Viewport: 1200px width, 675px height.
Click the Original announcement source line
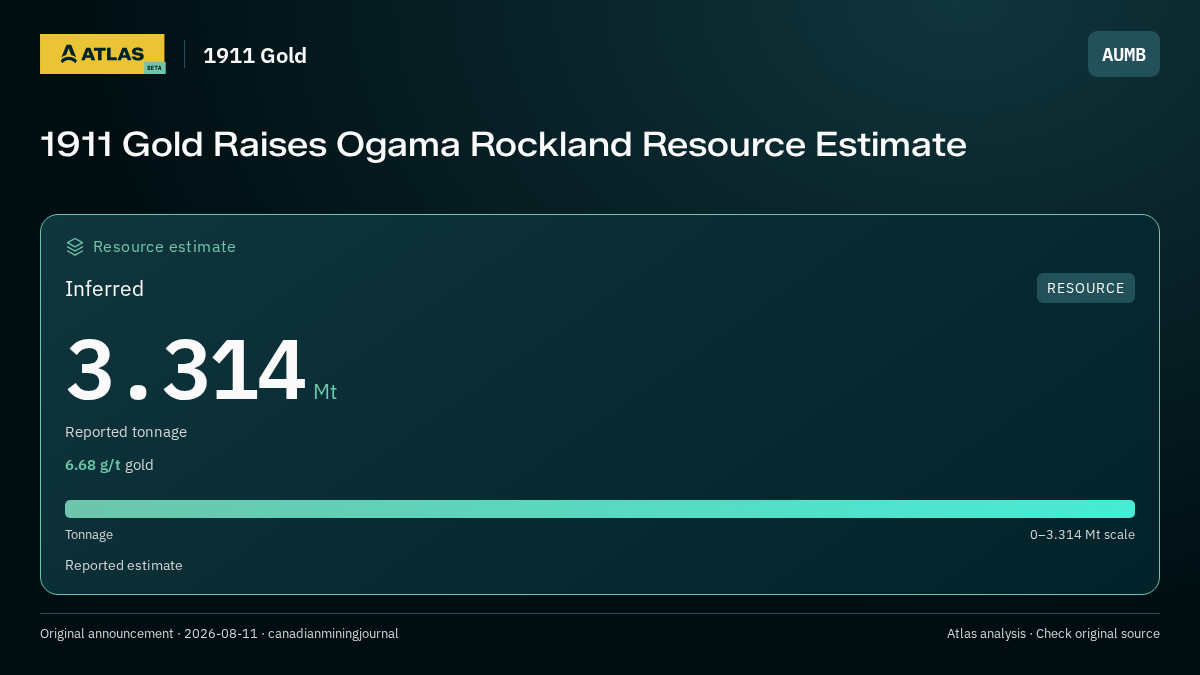[219, 634]
